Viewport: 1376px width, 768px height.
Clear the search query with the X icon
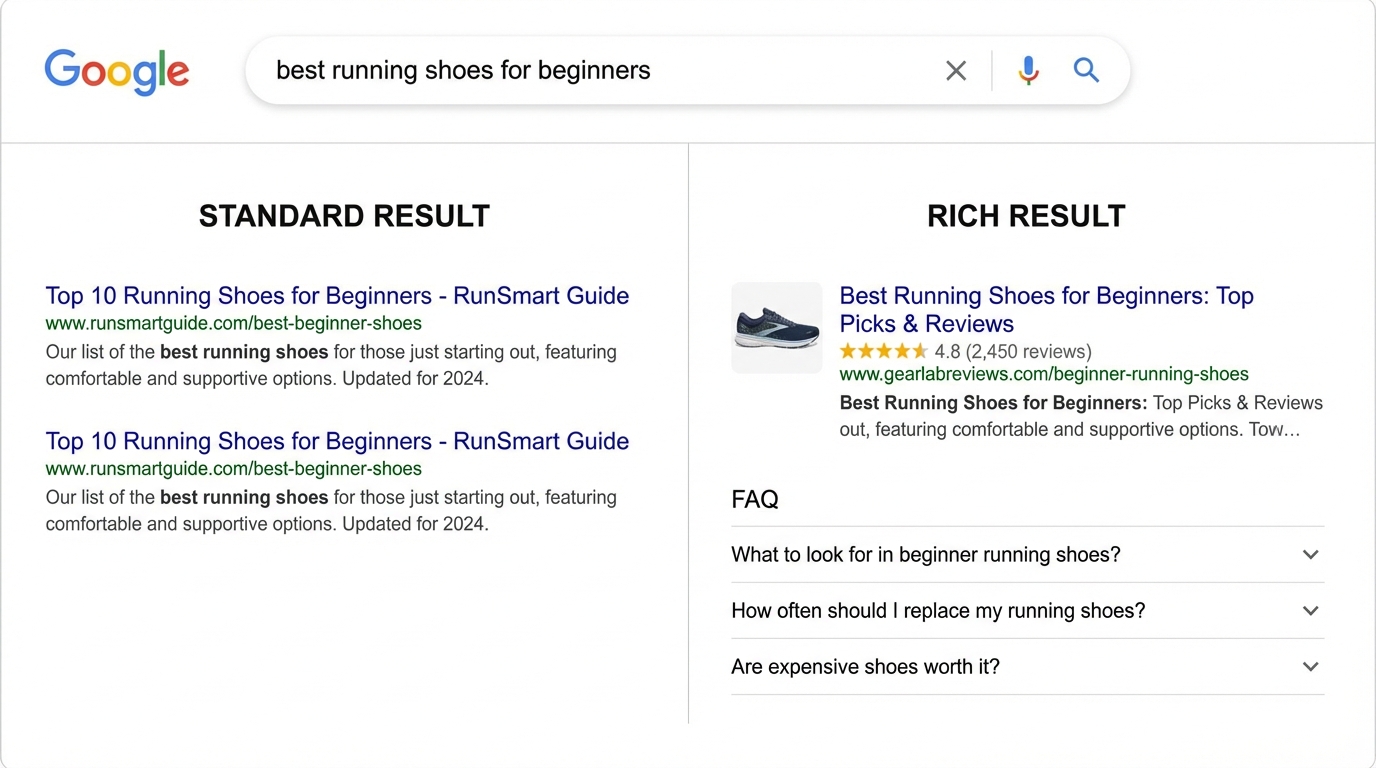pos(955,70)
